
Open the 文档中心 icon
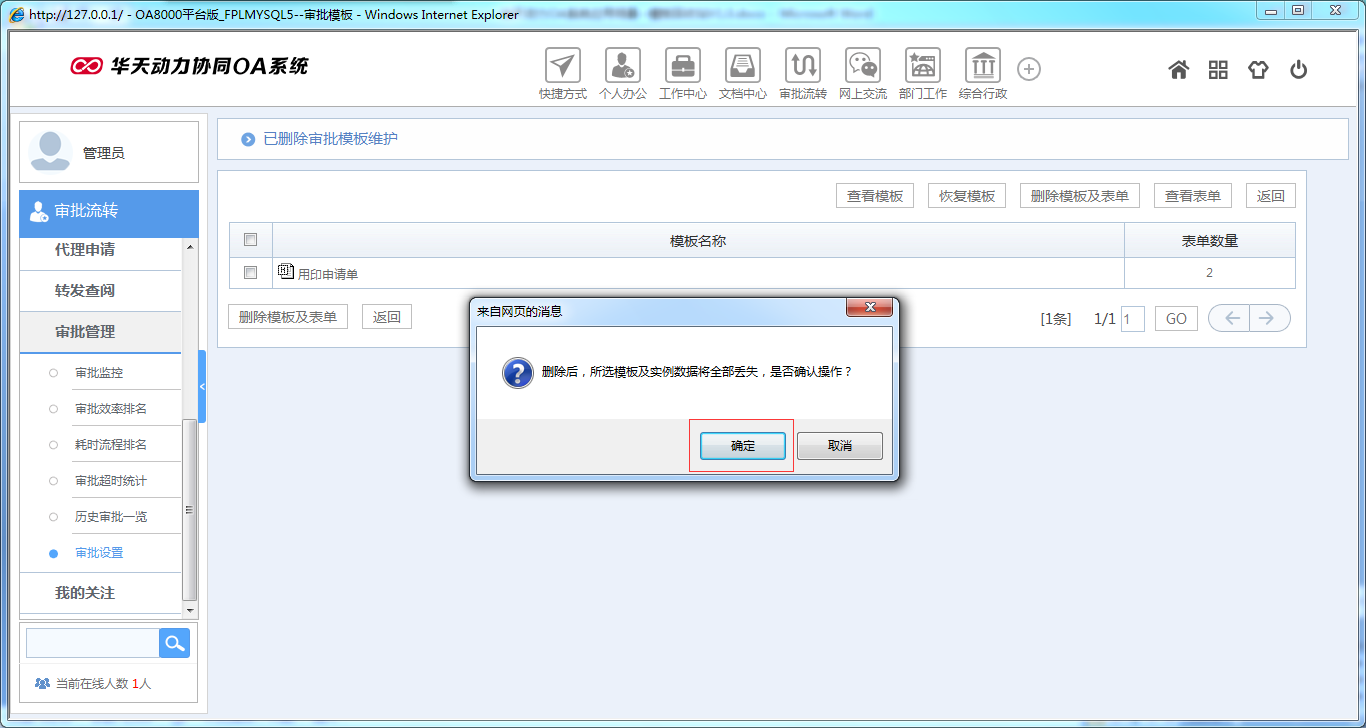(x=743, y=66)
